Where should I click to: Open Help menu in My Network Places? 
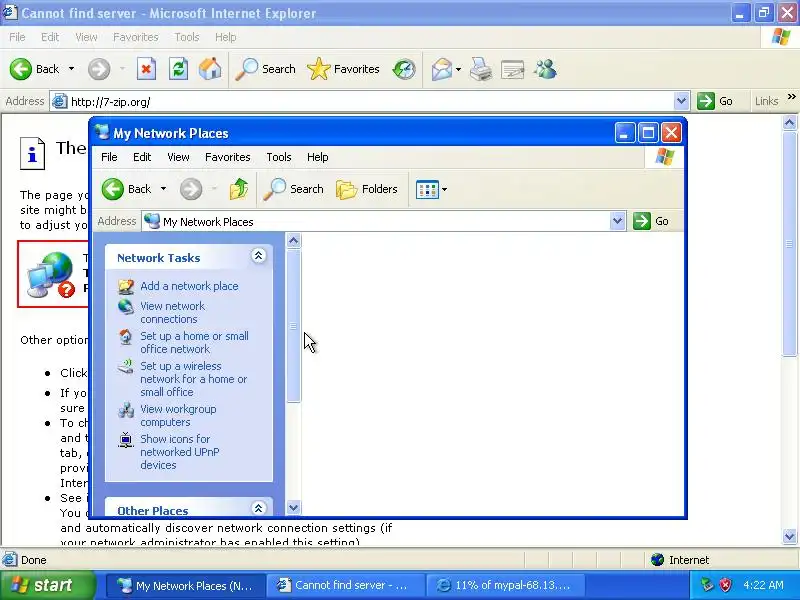click(317, 157)
